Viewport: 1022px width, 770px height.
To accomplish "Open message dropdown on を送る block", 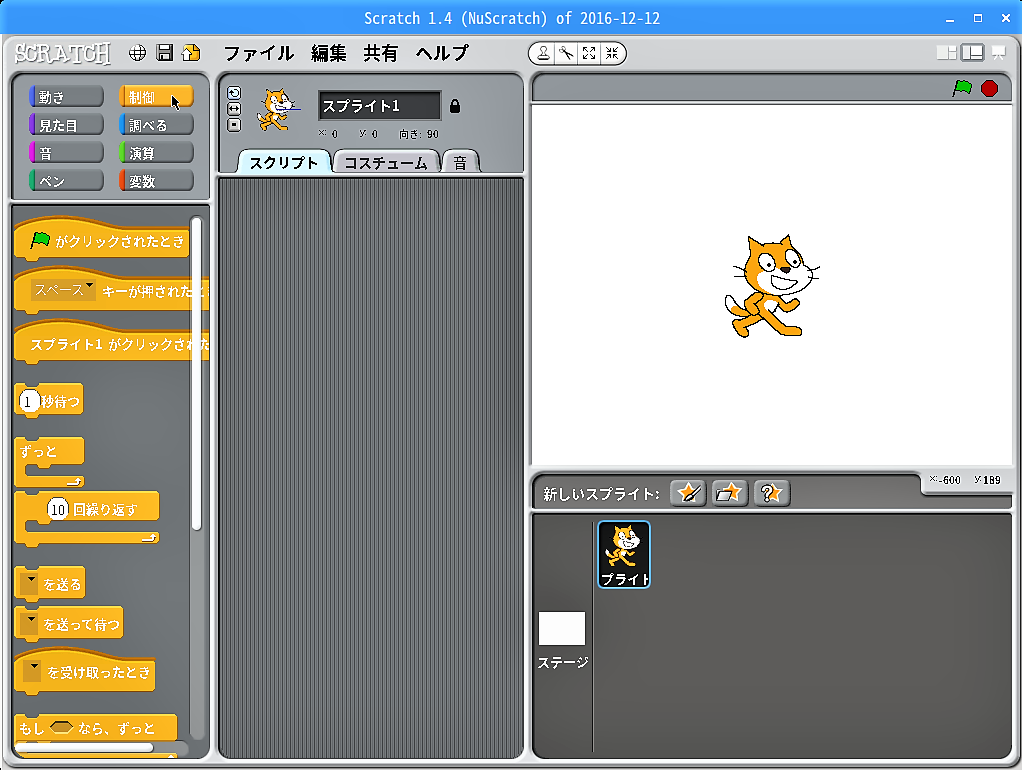I will click(x=29, y=584).
